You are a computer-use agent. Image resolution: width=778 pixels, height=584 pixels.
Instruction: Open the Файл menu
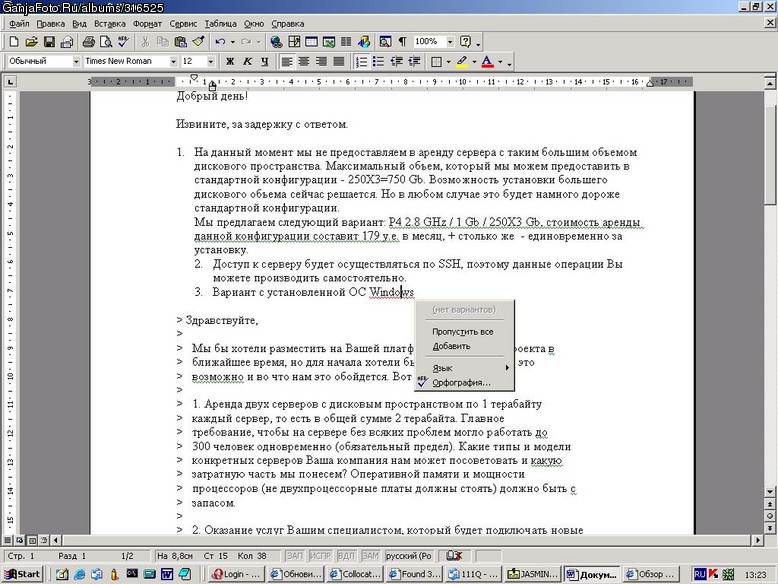[19, 23]
